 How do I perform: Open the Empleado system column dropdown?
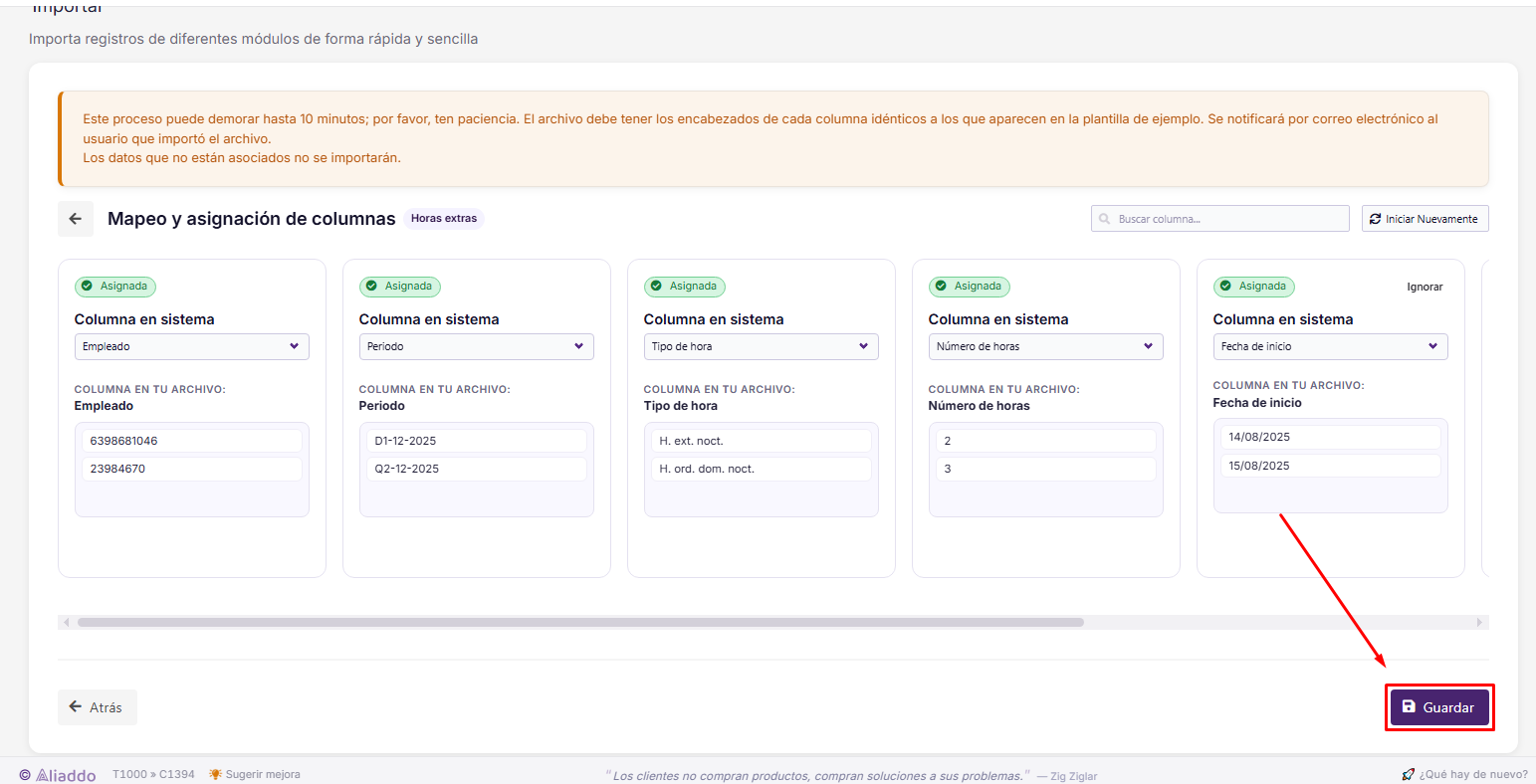(x=192, y=346)
